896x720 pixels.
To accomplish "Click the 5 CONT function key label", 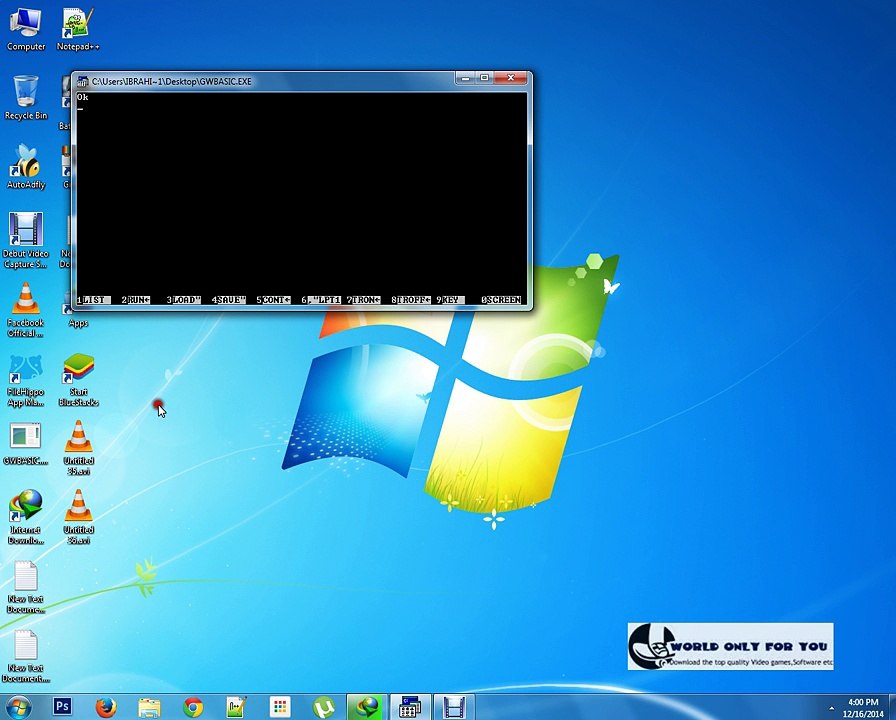I will 273,299.
